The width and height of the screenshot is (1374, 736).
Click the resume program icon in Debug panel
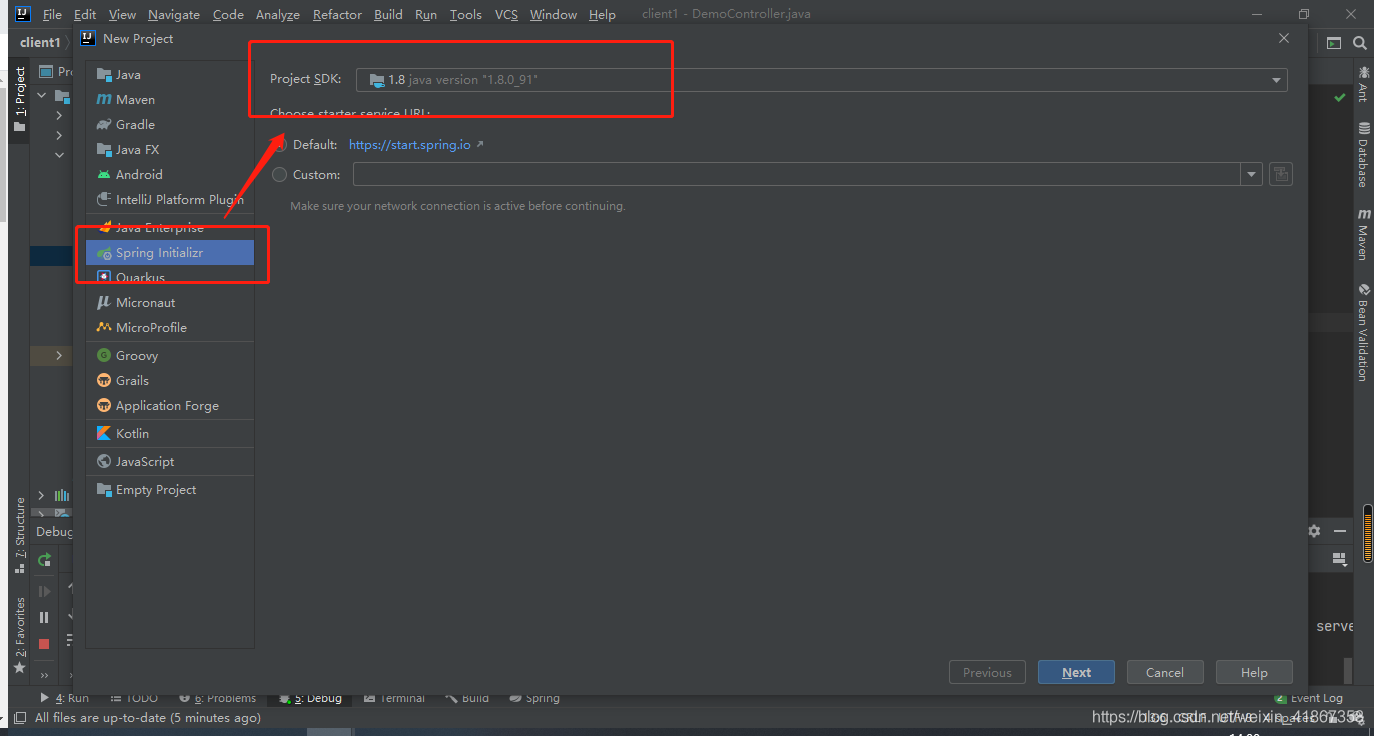pos(44,592)
